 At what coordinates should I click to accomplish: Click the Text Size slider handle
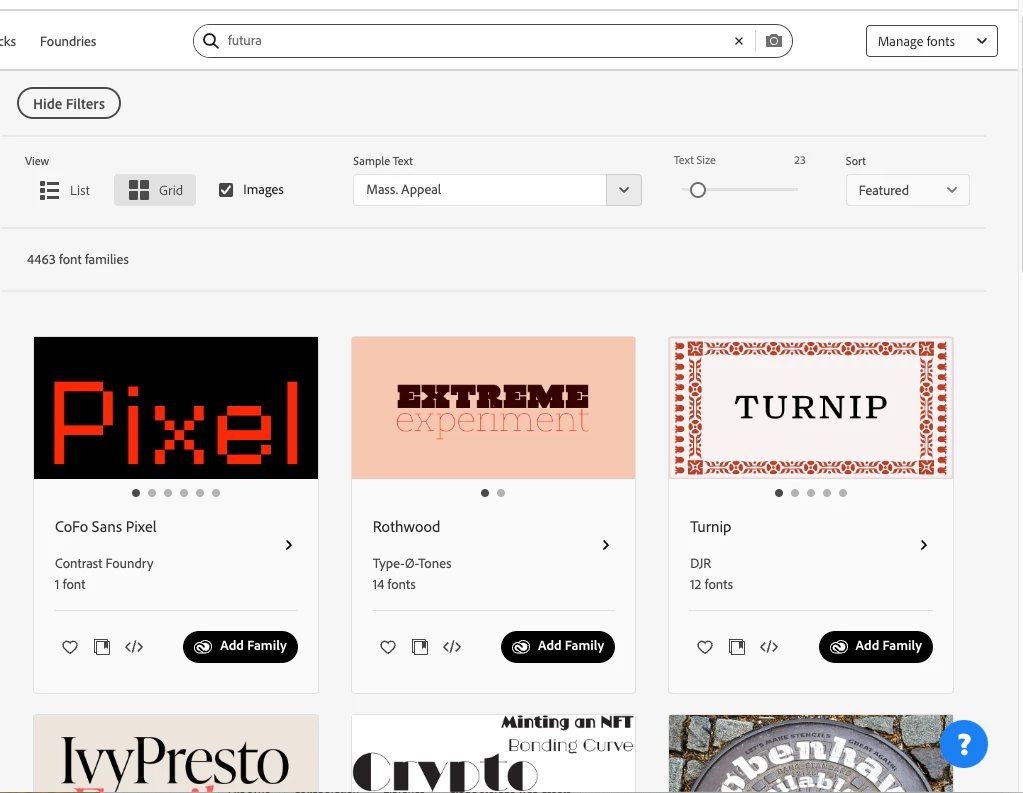click(x=697, y=190)
